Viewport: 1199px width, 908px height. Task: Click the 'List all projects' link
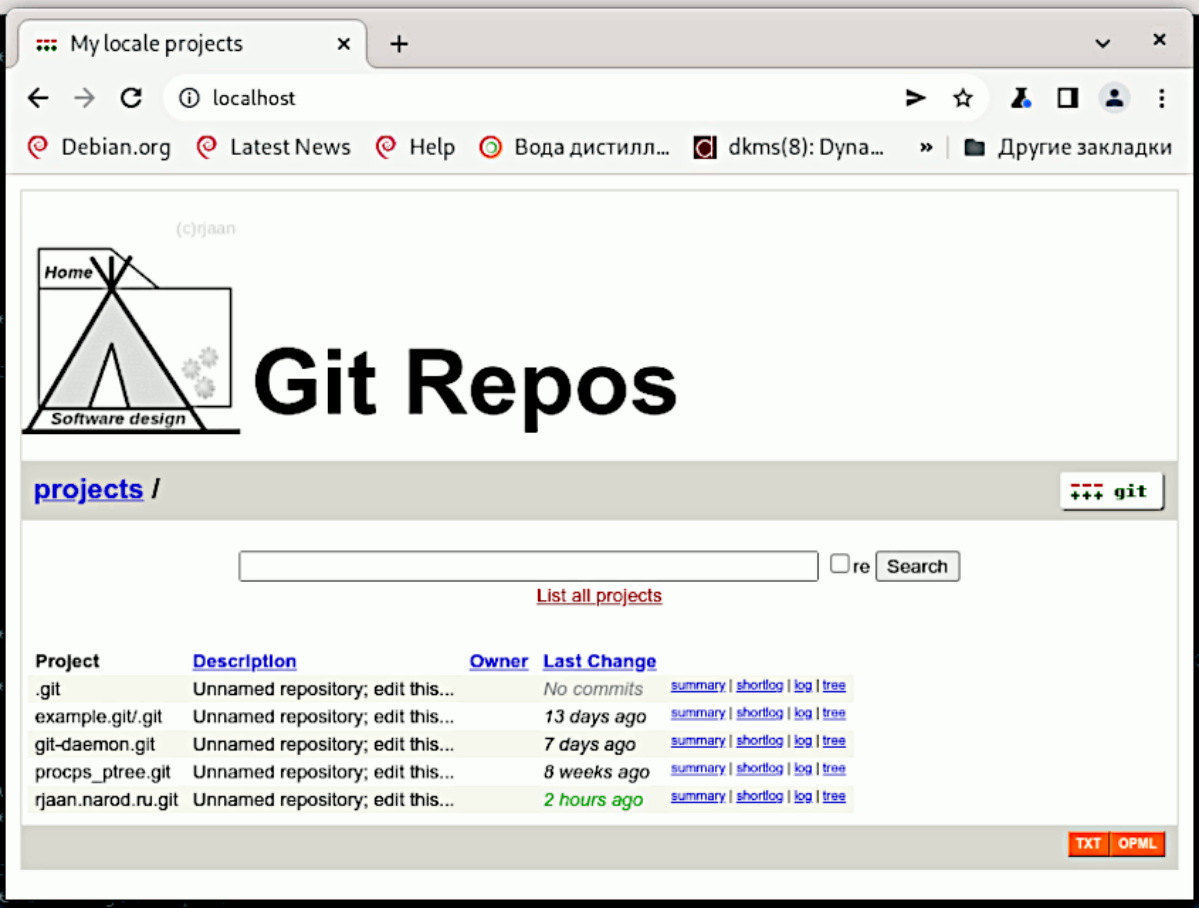coord(599,596)
